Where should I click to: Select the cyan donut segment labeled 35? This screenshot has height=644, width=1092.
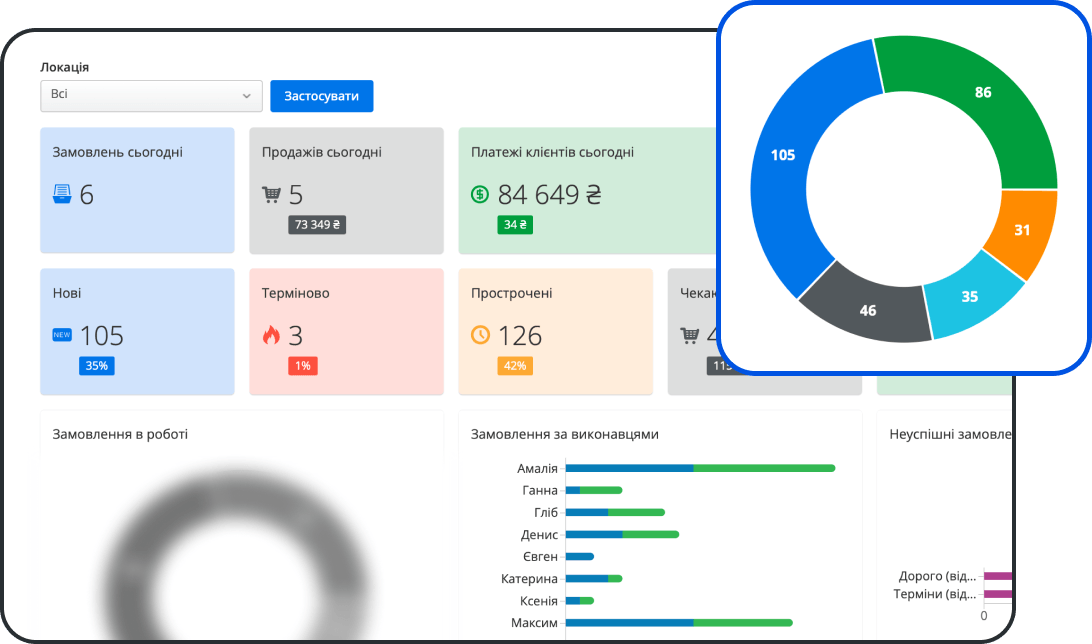click(x=969, y=297)
